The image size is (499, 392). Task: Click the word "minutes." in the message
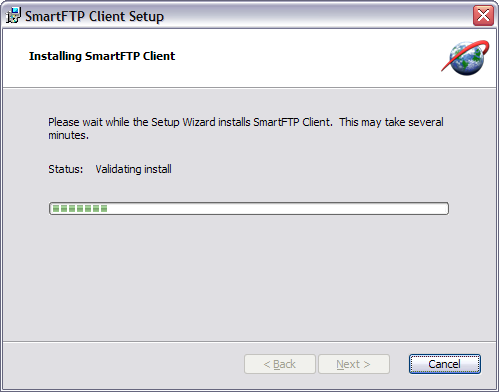coord(69,135)
